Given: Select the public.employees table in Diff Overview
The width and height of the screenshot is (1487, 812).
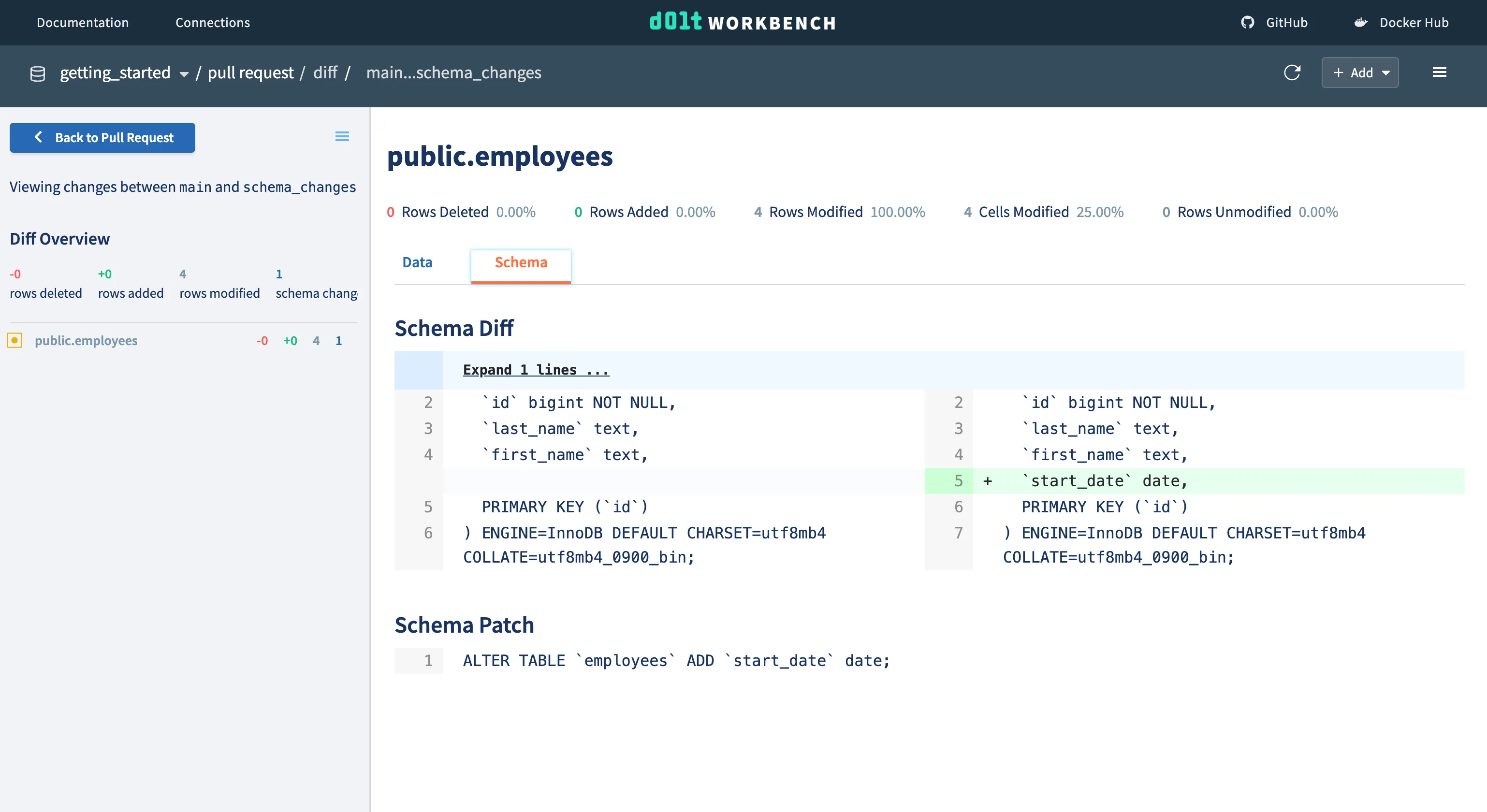Looking at the screenshot, I should (86, 340).
